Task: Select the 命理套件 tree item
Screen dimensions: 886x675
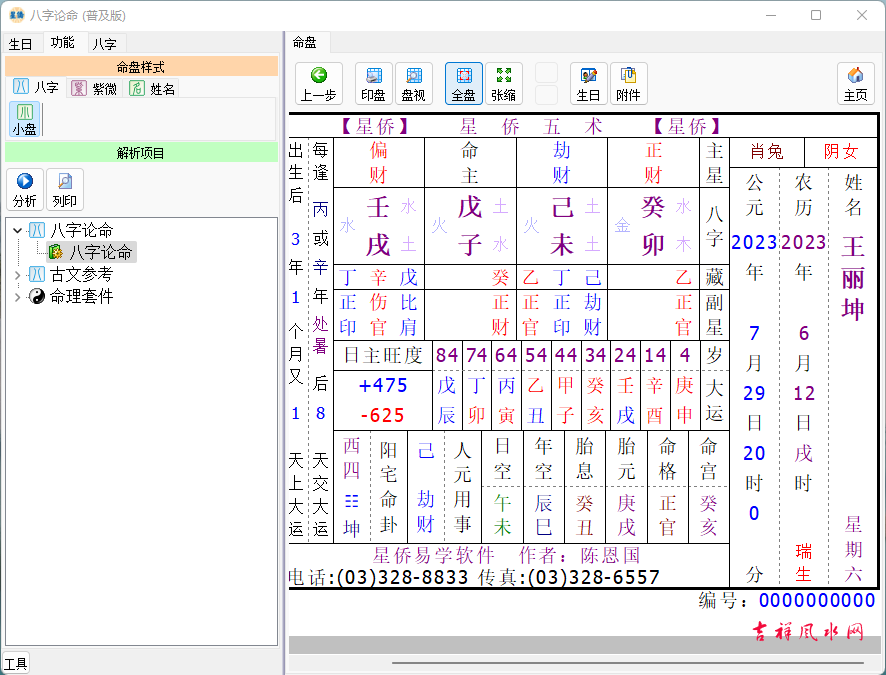Action: (81, 296)
